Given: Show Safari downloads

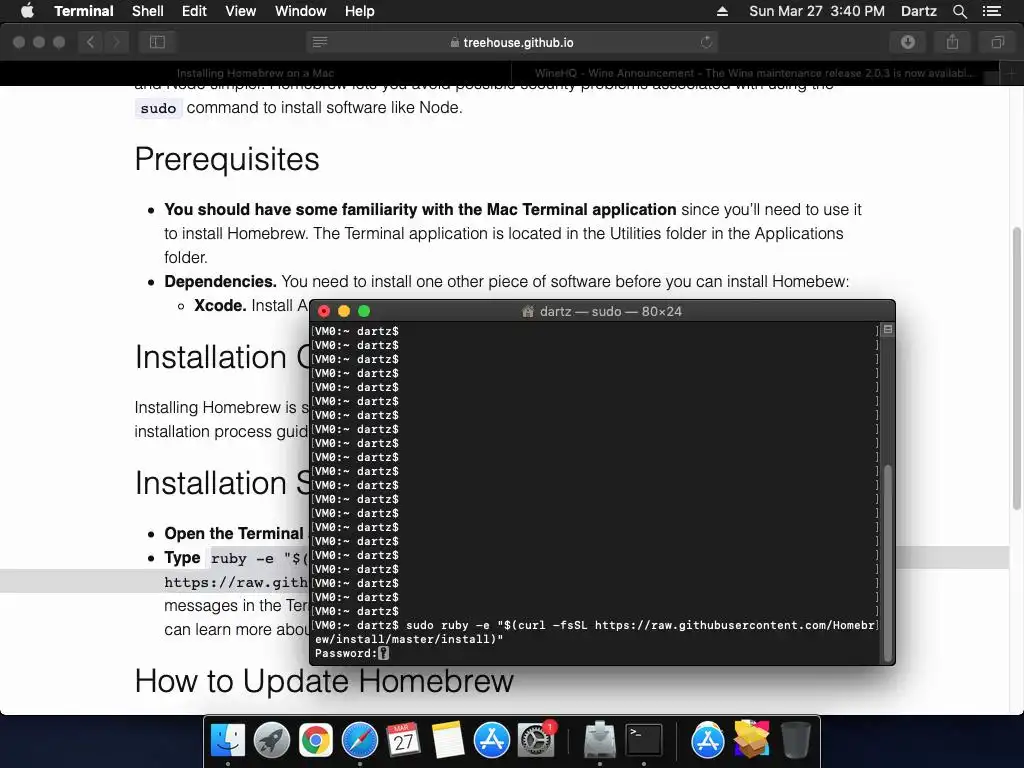Looking at the screenshot, I should tap(908, 42).
